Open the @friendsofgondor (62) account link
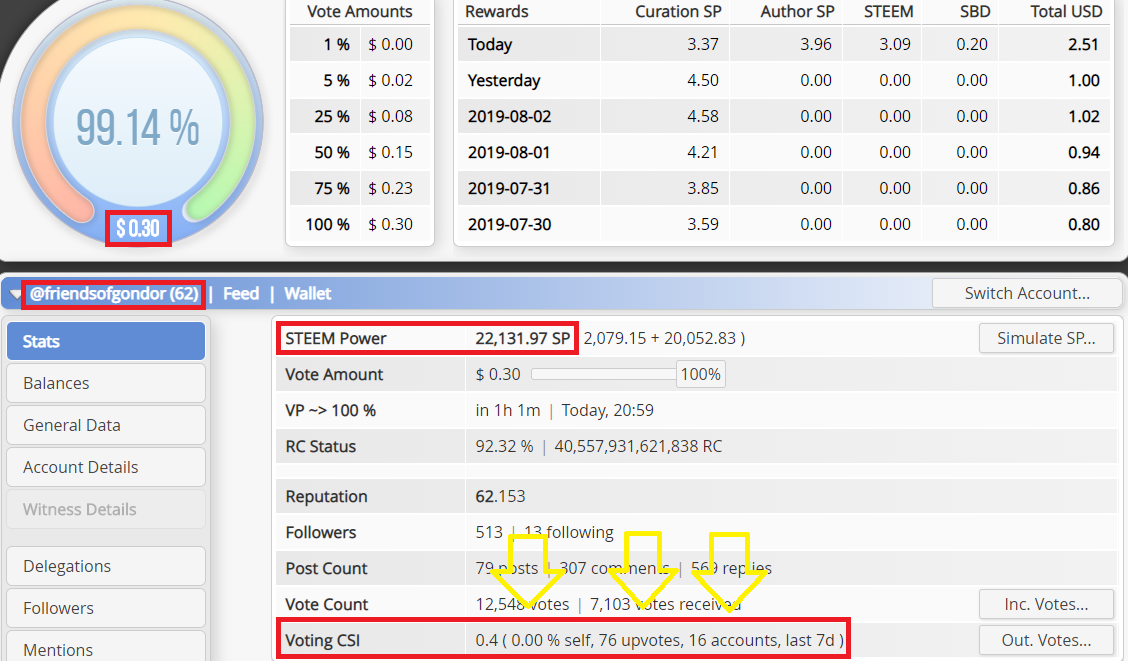The width and height of the screenshot is (1128, 661). 114,293
